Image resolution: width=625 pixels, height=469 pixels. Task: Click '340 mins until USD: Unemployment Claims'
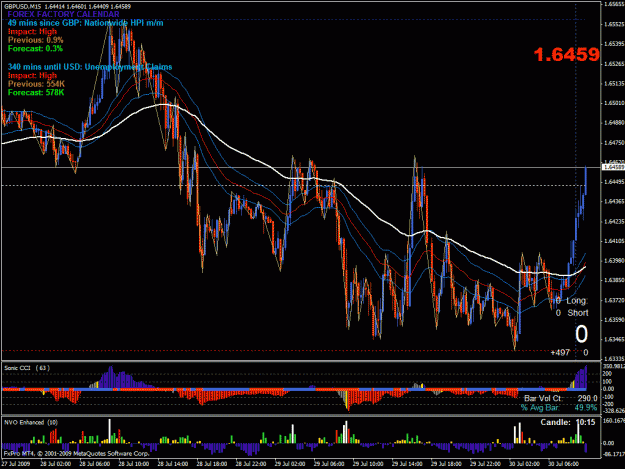90,67
